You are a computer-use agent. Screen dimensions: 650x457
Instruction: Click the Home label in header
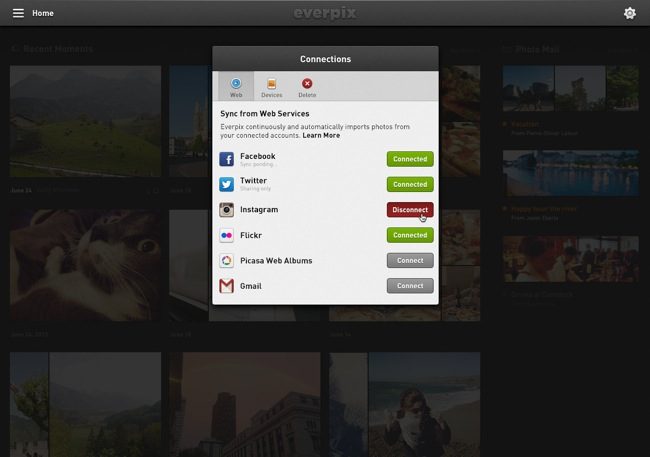pyautogui.click(x=43, y=13)
